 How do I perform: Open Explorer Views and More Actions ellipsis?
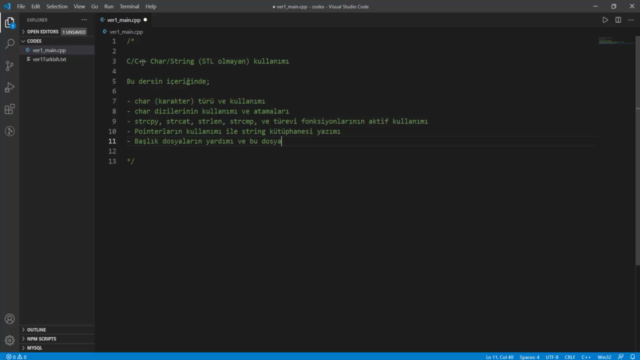click(84, 20)
